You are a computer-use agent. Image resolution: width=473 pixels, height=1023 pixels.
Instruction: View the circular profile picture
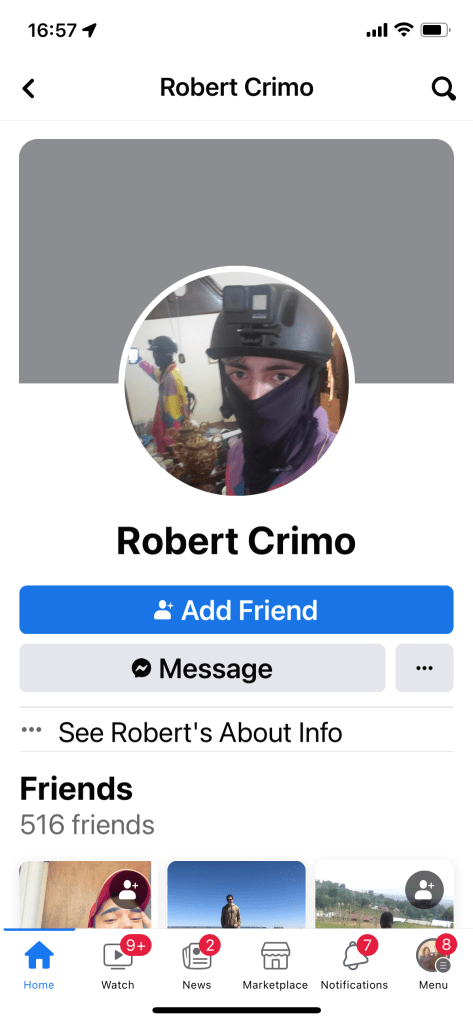[236, 384]
